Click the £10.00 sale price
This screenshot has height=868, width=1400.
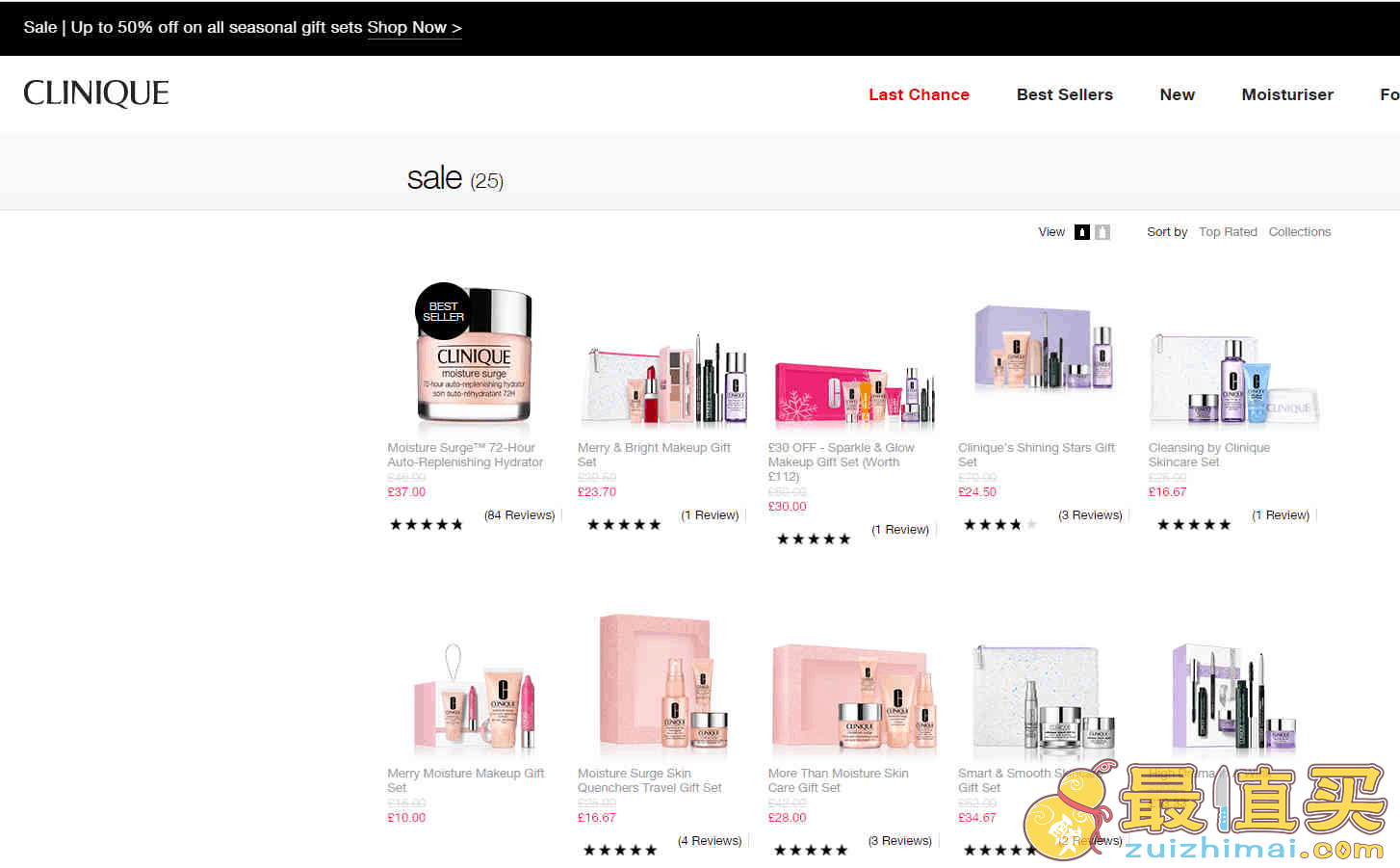406,818
